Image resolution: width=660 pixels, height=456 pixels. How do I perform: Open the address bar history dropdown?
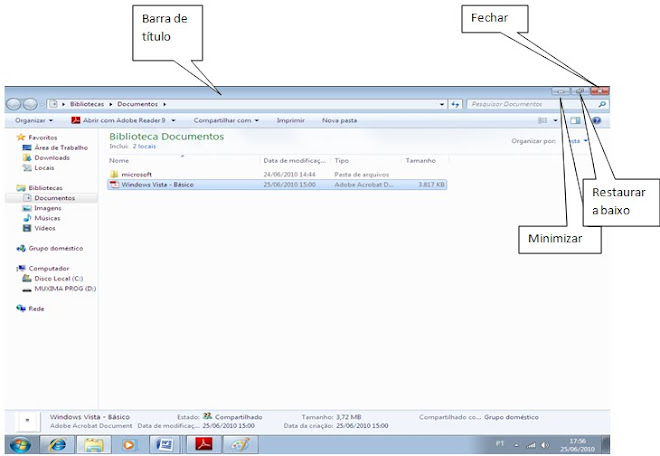[442, 104]
